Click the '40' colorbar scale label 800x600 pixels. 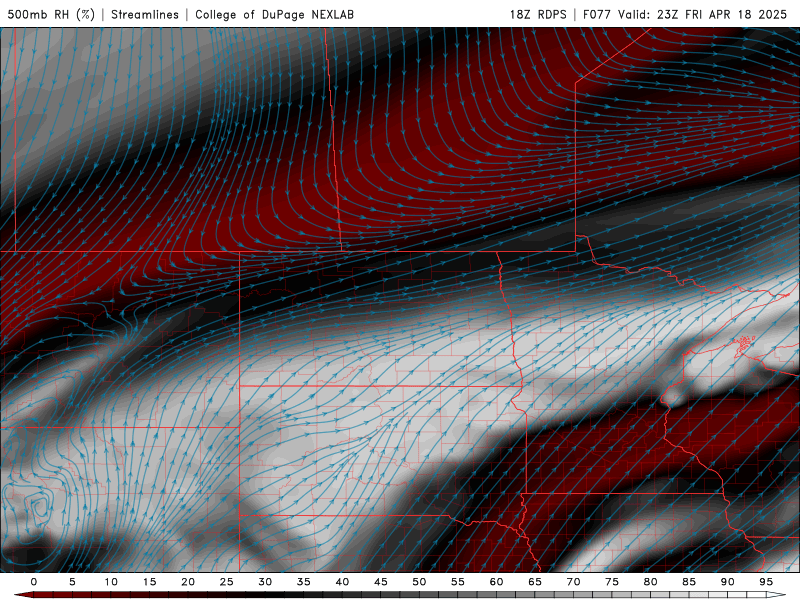pos(342,582)
